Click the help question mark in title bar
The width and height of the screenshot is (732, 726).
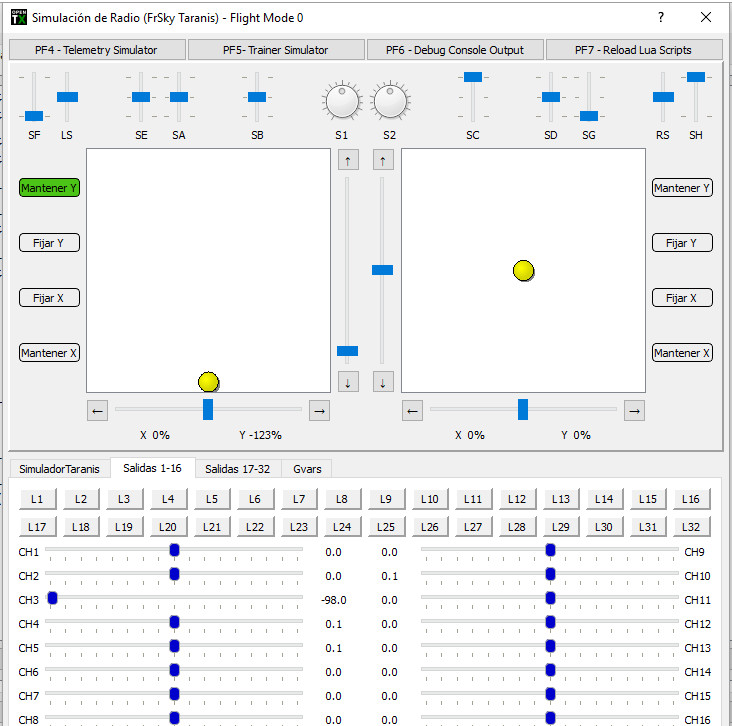coord(660,18)
